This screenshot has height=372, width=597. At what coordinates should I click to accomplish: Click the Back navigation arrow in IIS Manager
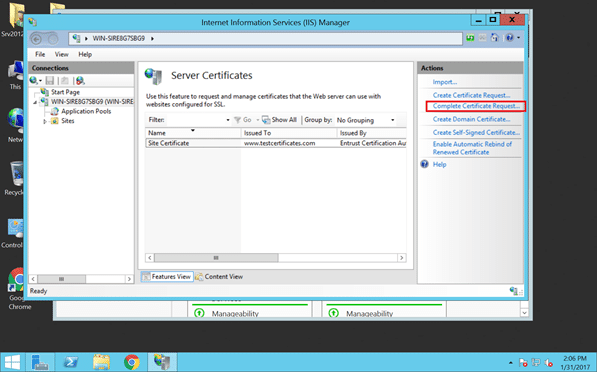[x=37, y=38]
